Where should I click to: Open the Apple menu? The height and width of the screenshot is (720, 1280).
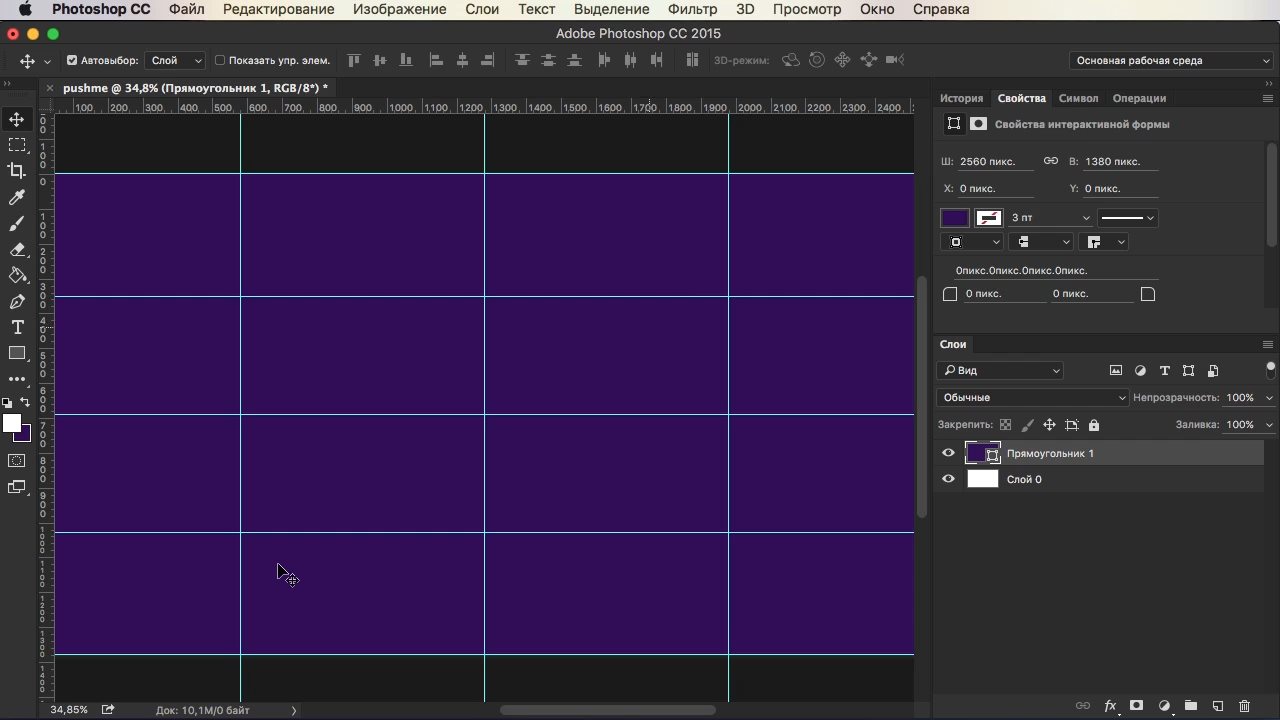(25, 9)
